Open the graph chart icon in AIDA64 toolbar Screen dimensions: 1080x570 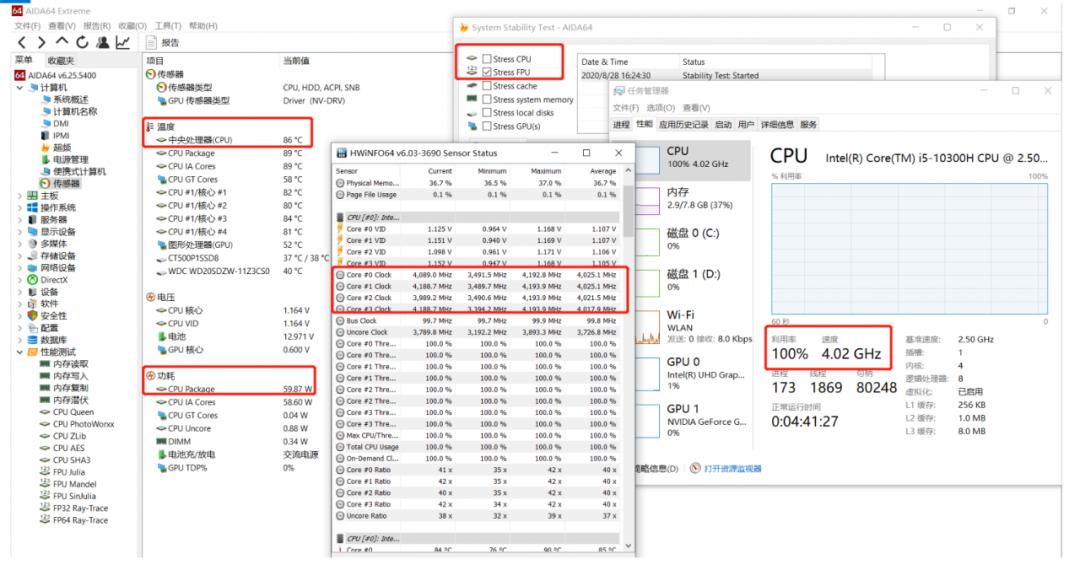[122, 41]
